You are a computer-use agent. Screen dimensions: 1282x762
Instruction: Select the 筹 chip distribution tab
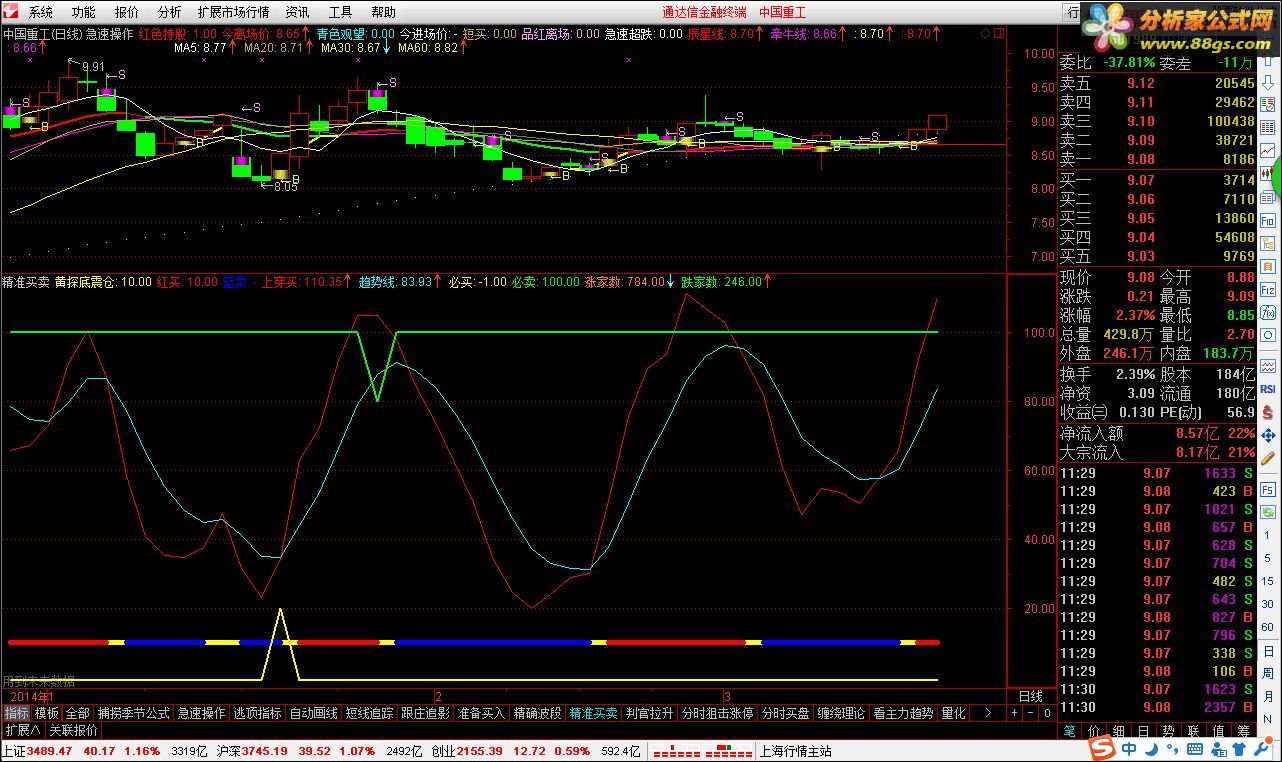[x=1244, y=731]
